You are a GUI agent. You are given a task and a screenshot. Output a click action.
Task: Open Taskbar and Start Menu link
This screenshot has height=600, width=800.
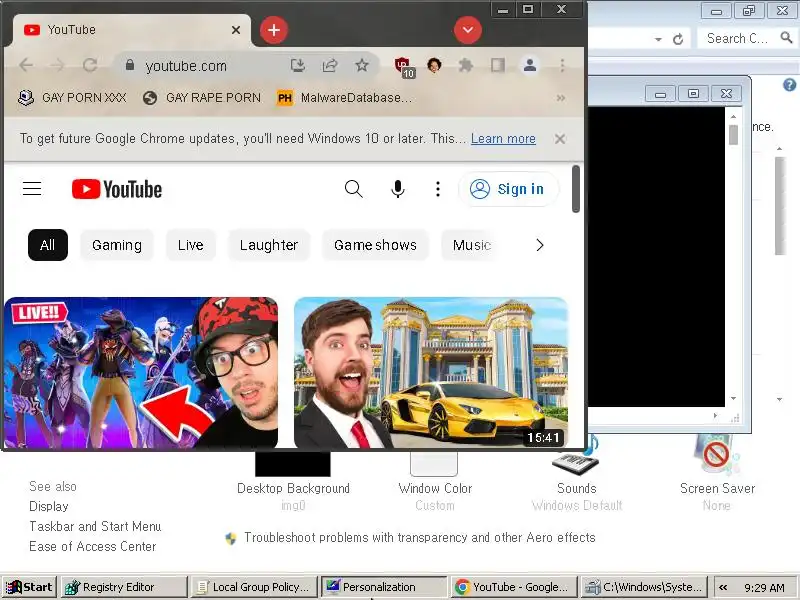point(95,526)
